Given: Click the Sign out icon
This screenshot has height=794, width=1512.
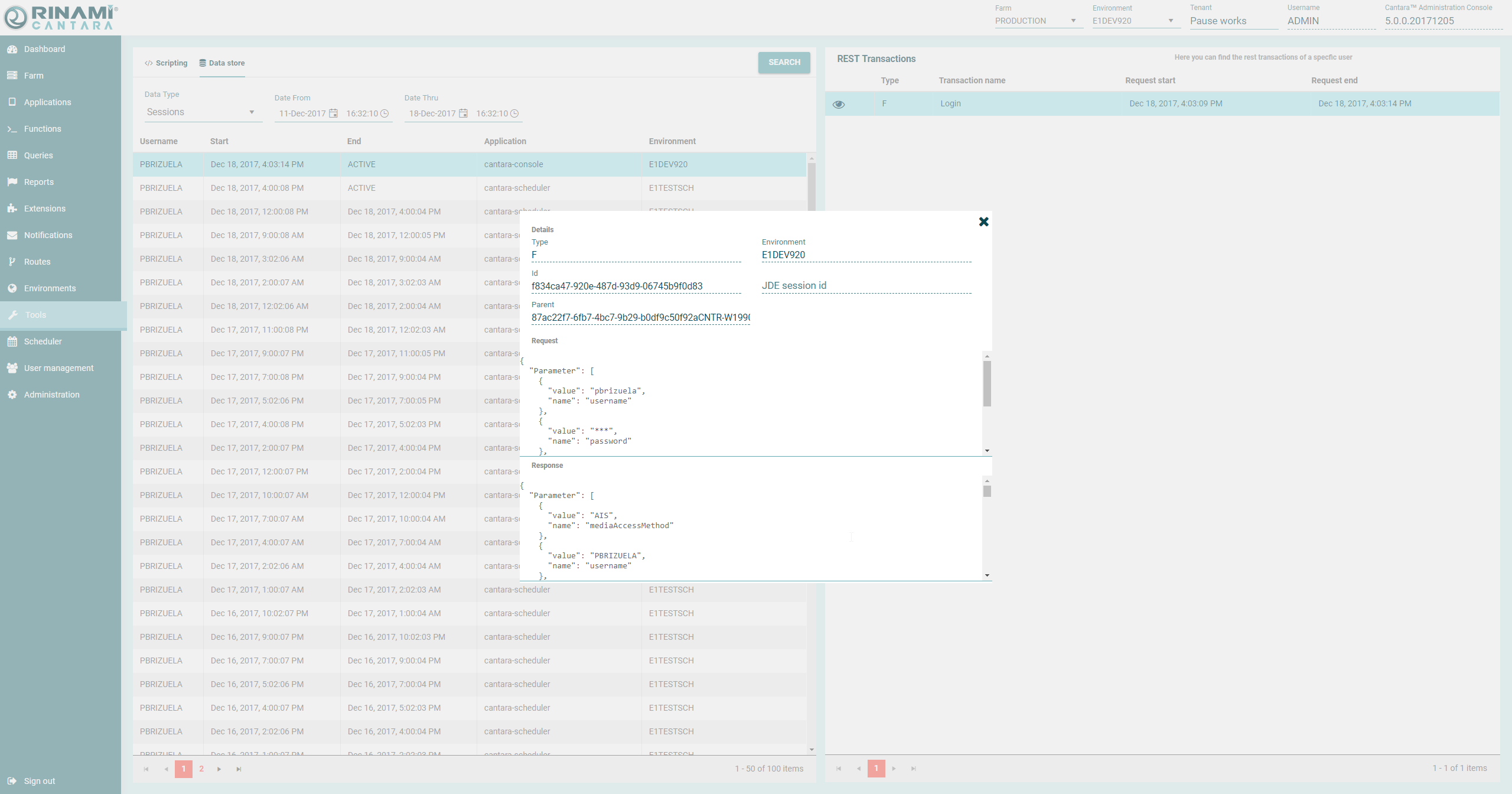Looking at the screenshot, I should click(x=12, y=781).
